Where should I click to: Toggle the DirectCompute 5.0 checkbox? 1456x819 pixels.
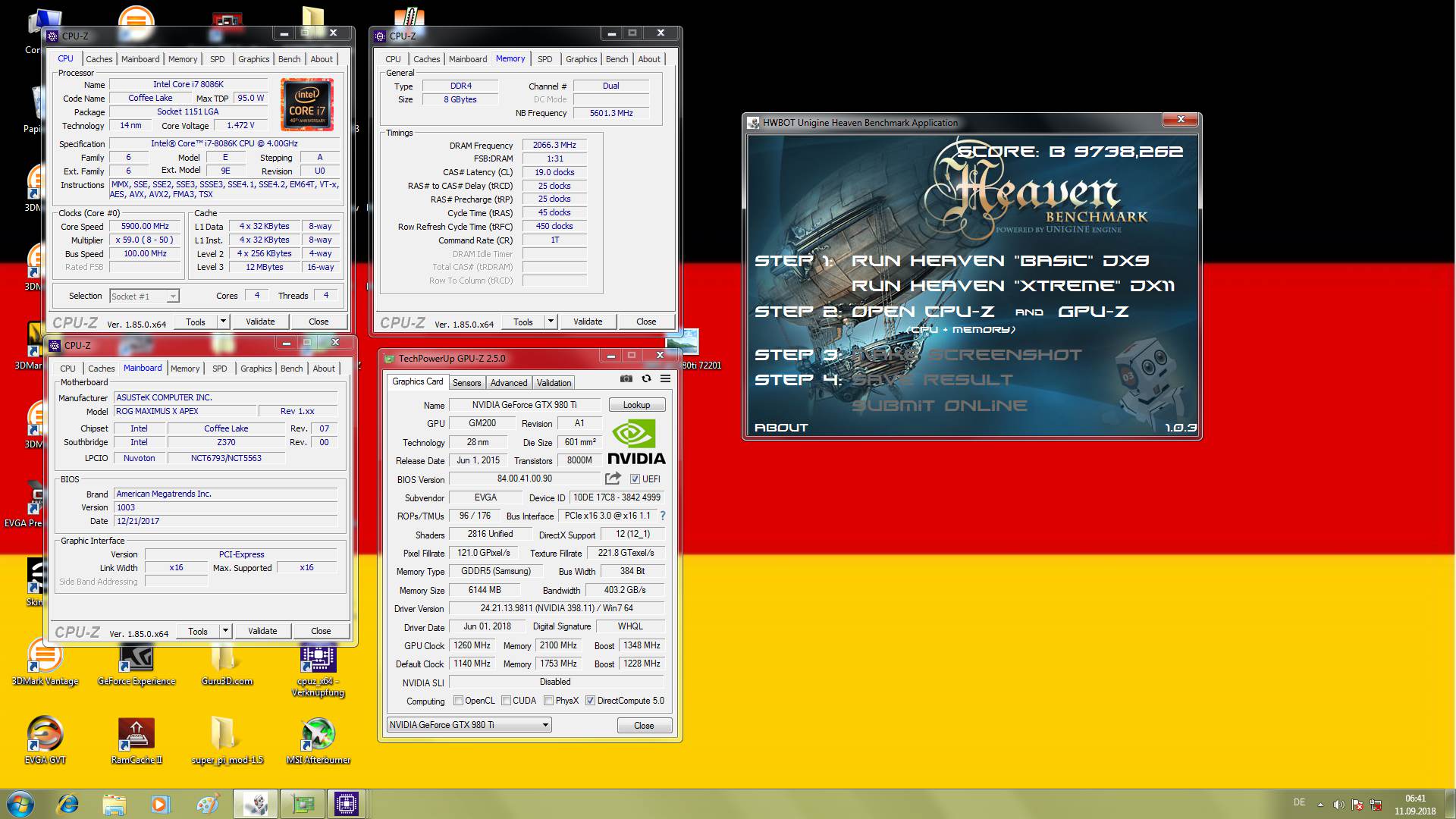pos(590,701)
